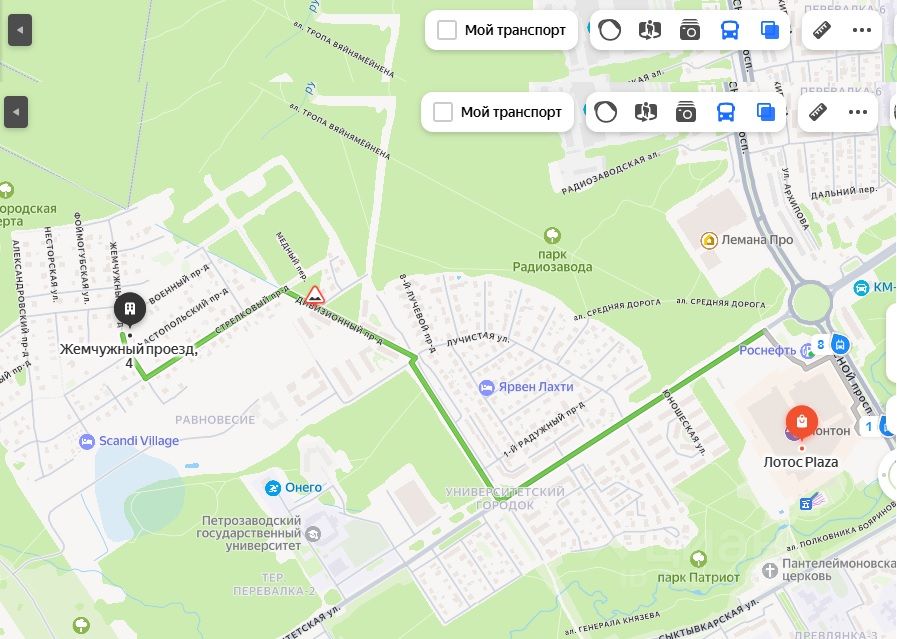The height and width of the screenshot is (639, 897).
Task: Toggle public transport bus layer in upper toolbar
Action: pos(730,30)
